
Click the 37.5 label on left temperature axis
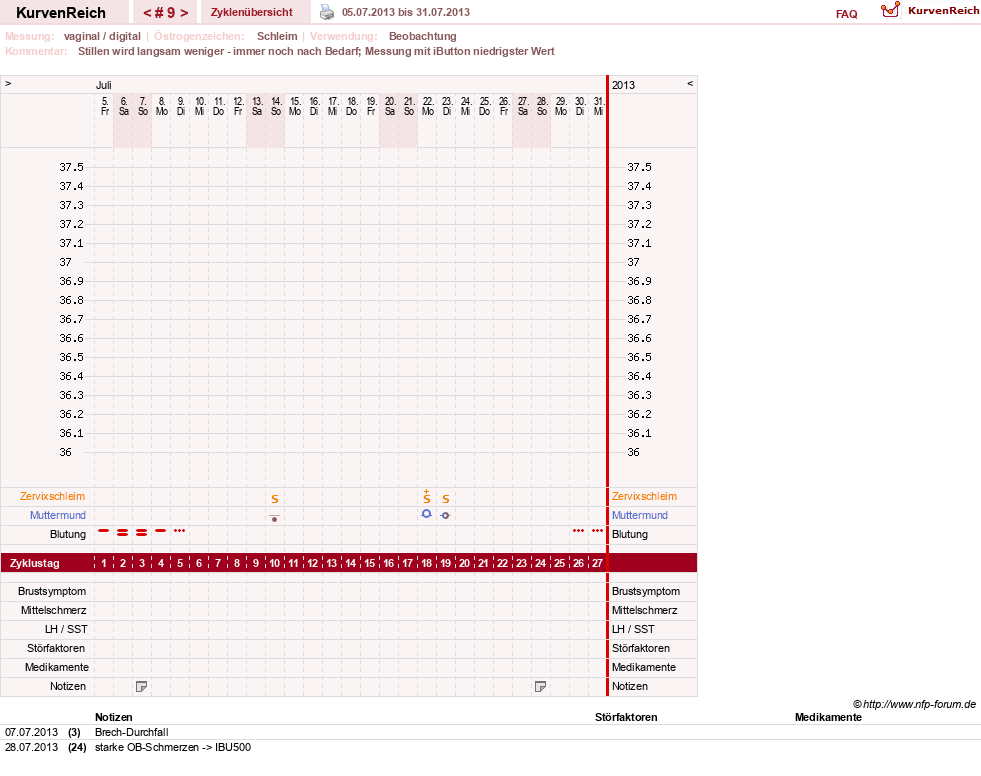click(x=71, y=167)
